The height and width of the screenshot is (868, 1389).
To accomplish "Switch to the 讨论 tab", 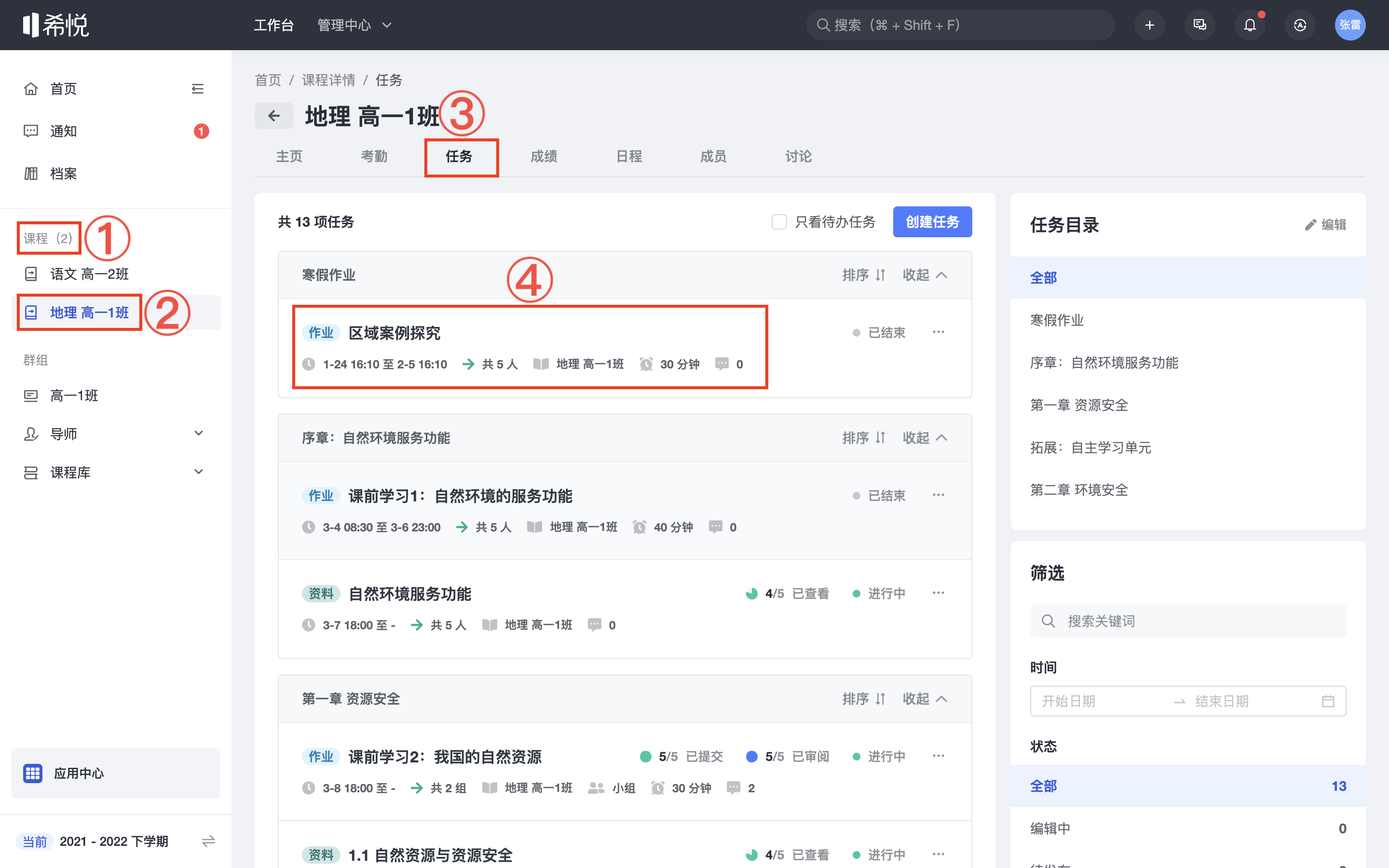I will [x=798, y=156].
